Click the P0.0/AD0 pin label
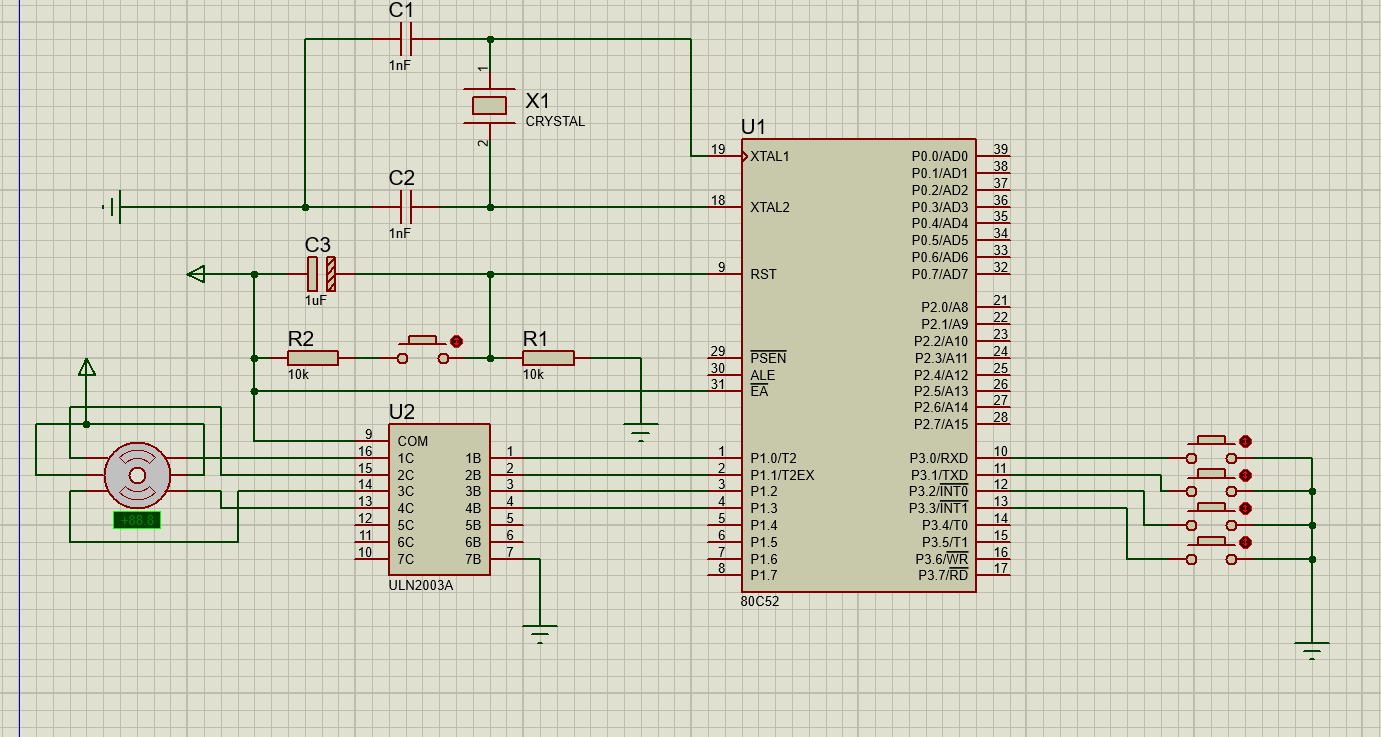 [x=940, y=156]
